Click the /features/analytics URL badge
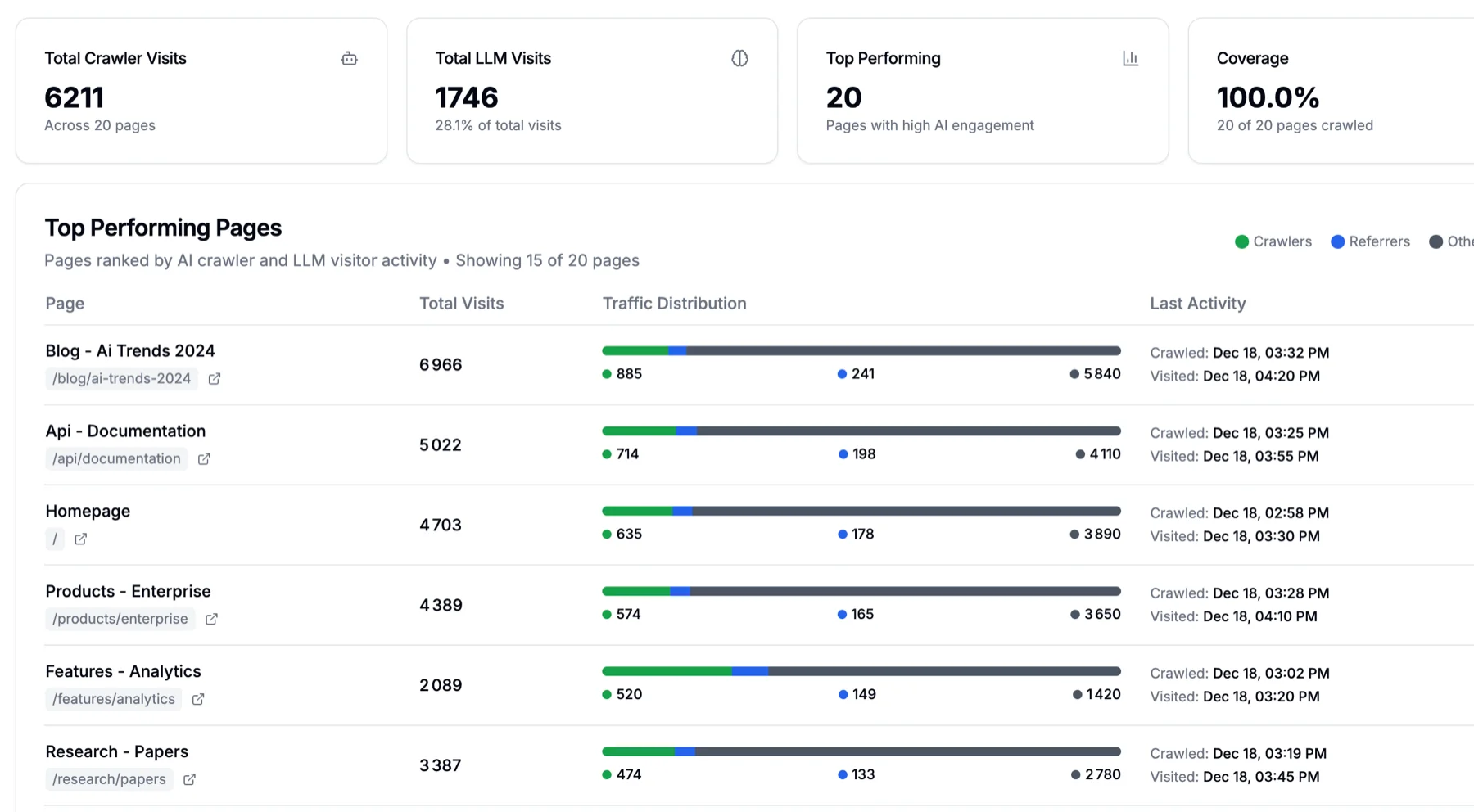This screenshot has height=812, width=1474. pyautogui.click(x=113, y=699)
